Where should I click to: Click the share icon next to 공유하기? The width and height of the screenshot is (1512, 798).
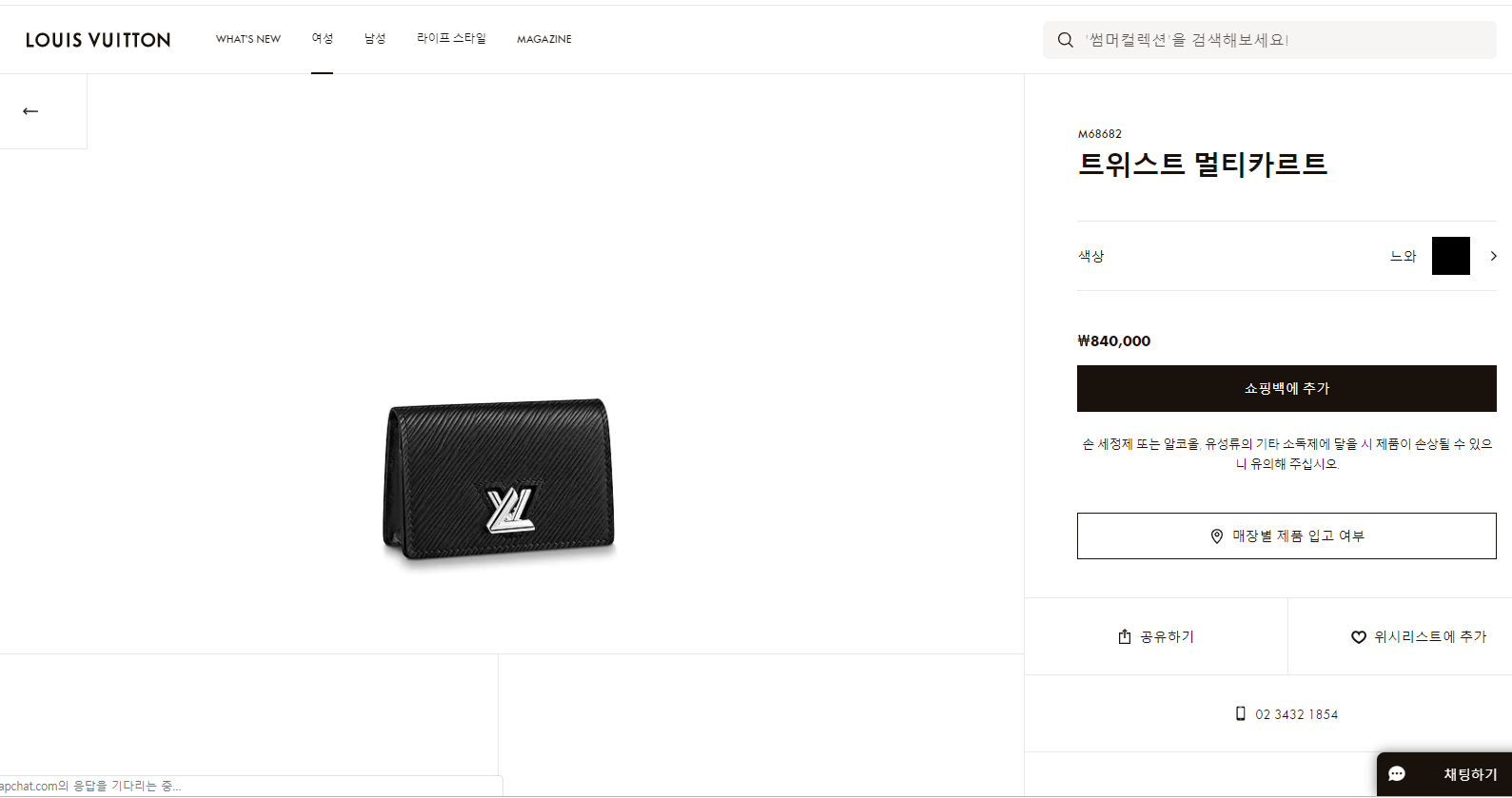point(1125,636)
